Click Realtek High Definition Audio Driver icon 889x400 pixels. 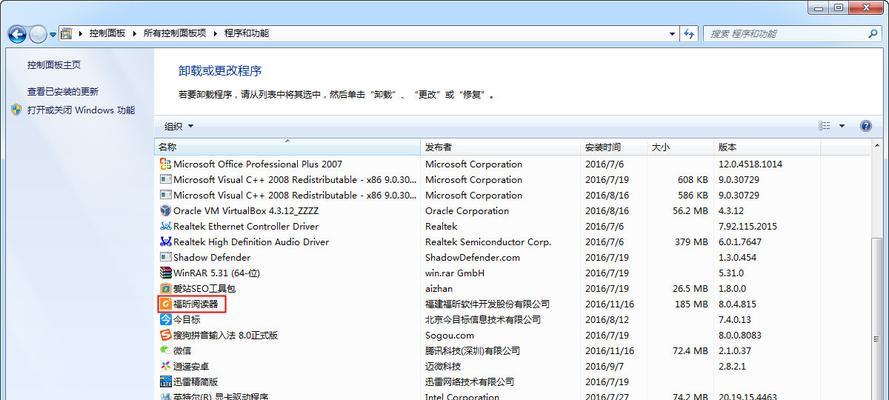(166, 242)
